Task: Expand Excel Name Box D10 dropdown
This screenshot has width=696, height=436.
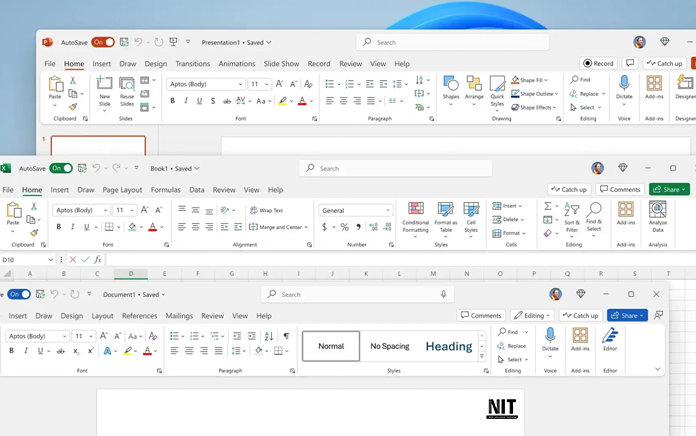Action: (x=51, y=260)
